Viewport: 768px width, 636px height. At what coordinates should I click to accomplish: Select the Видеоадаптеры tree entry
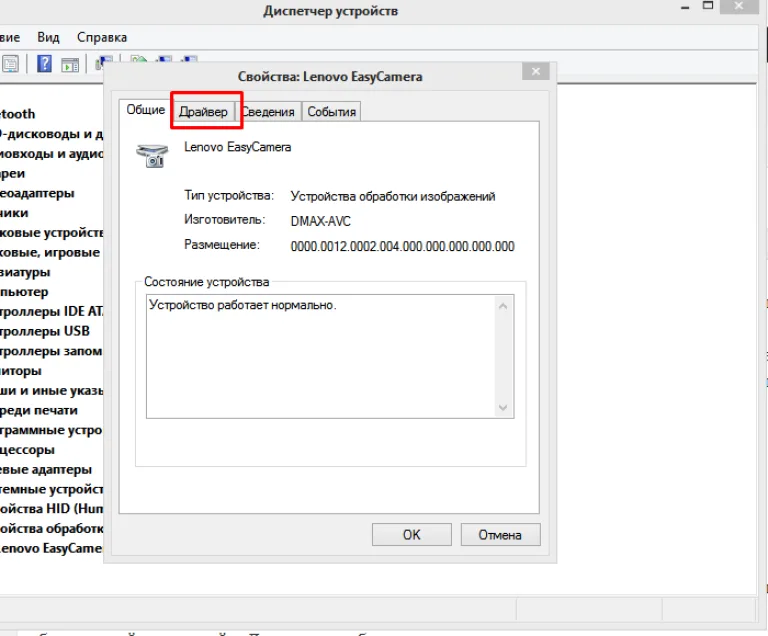click(37, 193)
